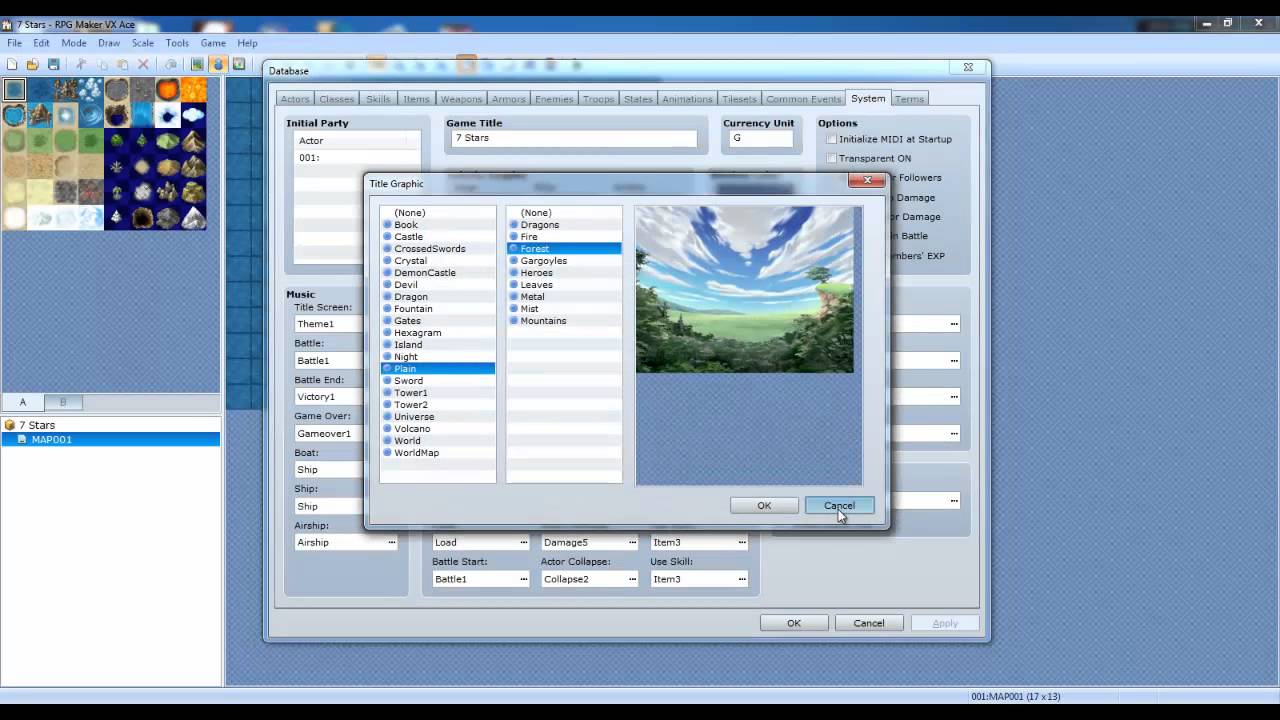Switch to the Common Events tab

tap(804, 99)
